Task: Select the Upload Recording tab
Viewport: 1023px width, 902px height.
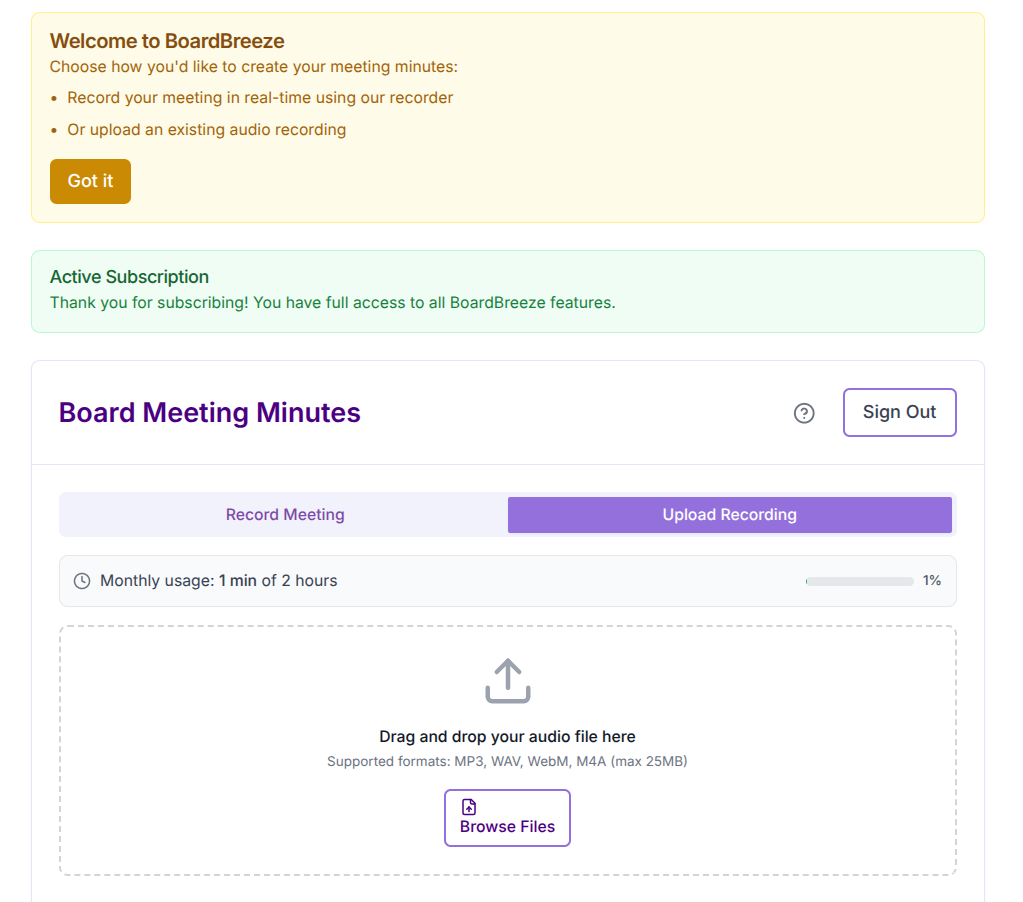Action: [729, 515]
